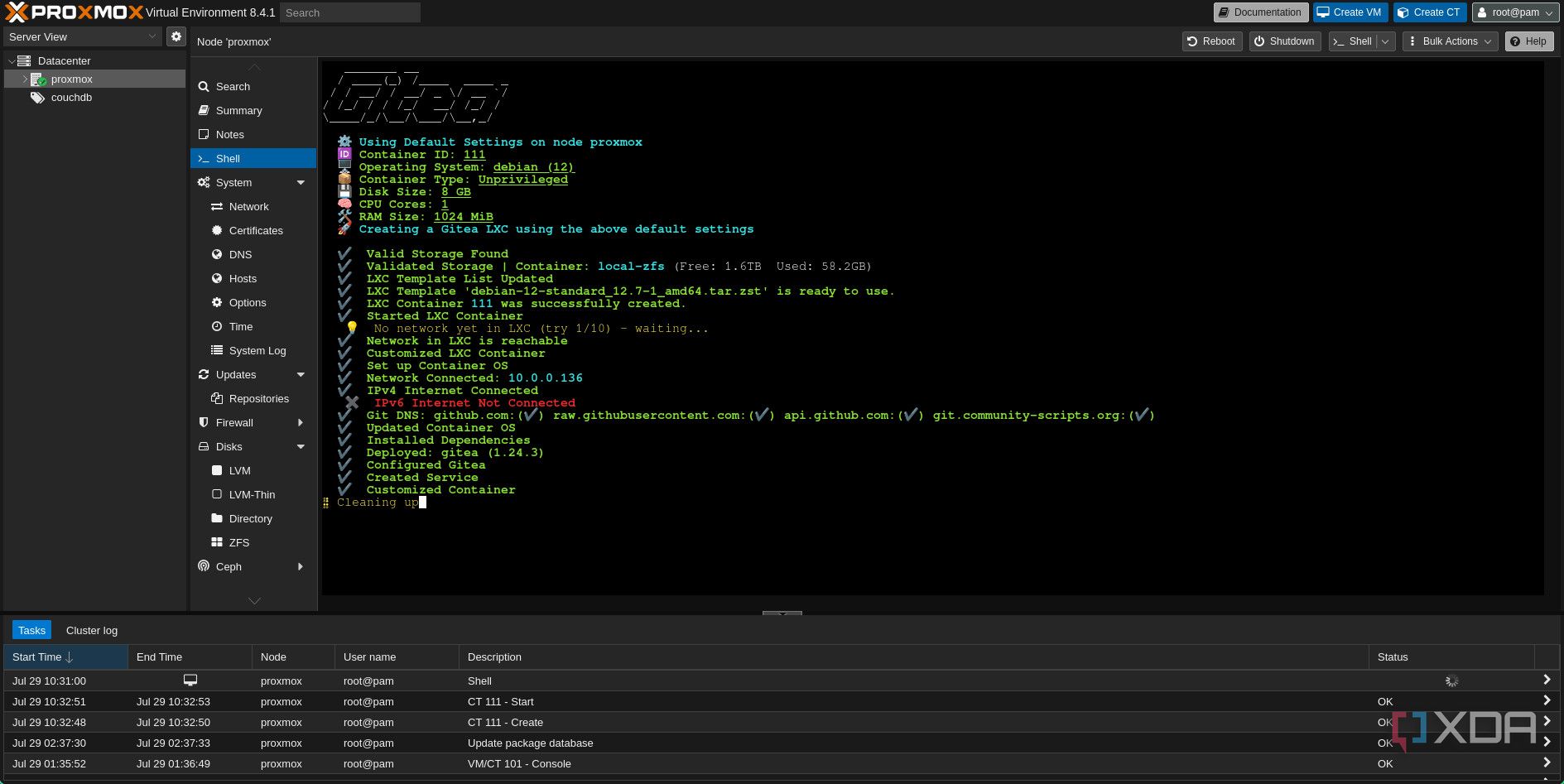Click the Firewall shield icon

click(204, 423)
